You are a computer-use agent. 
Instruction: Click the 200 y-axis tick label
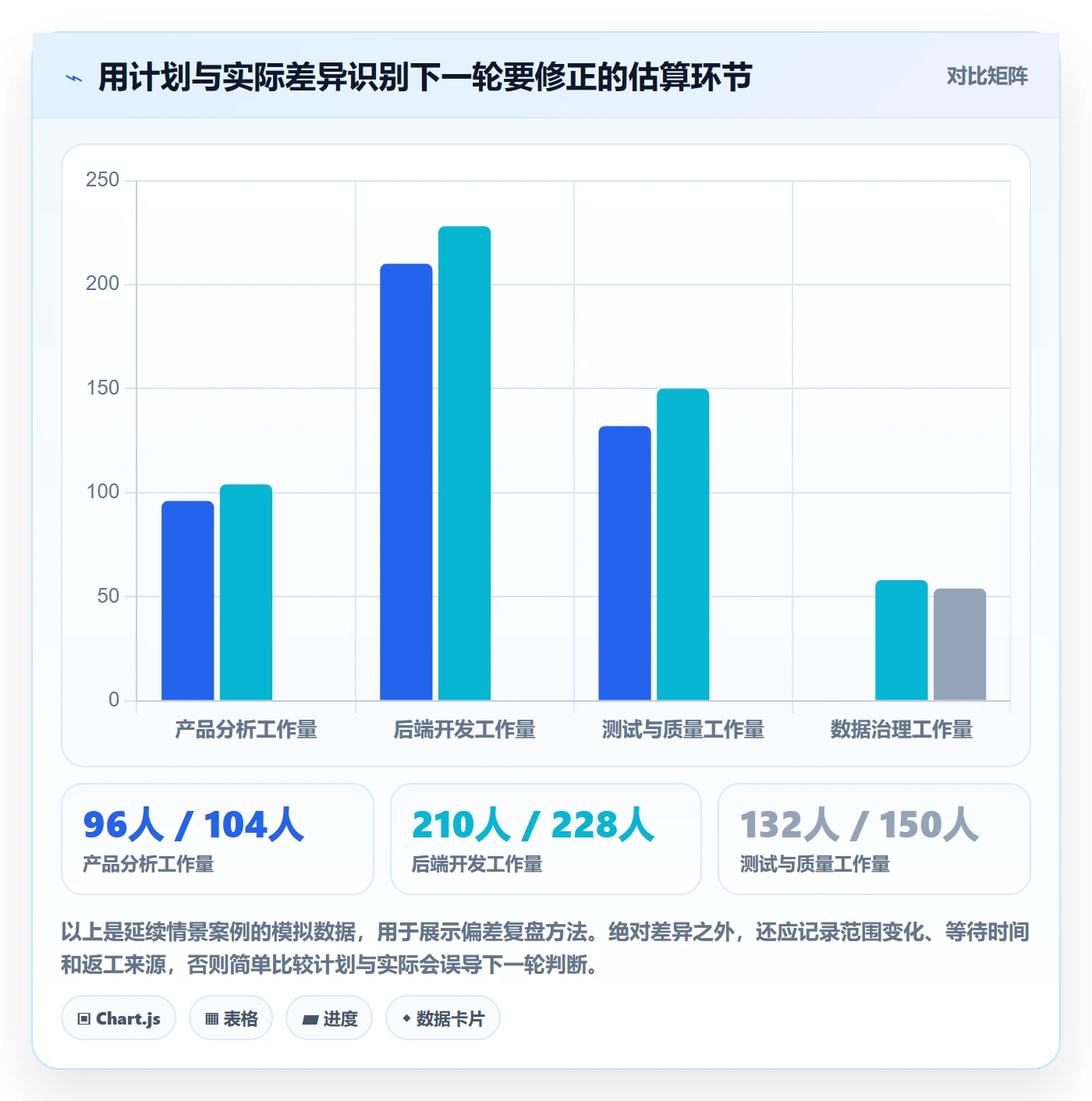coord(103,284)
